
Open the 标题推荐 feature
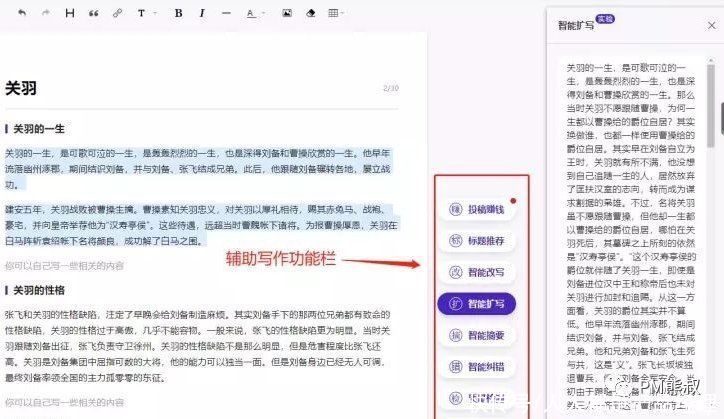[x=477, y=241]
